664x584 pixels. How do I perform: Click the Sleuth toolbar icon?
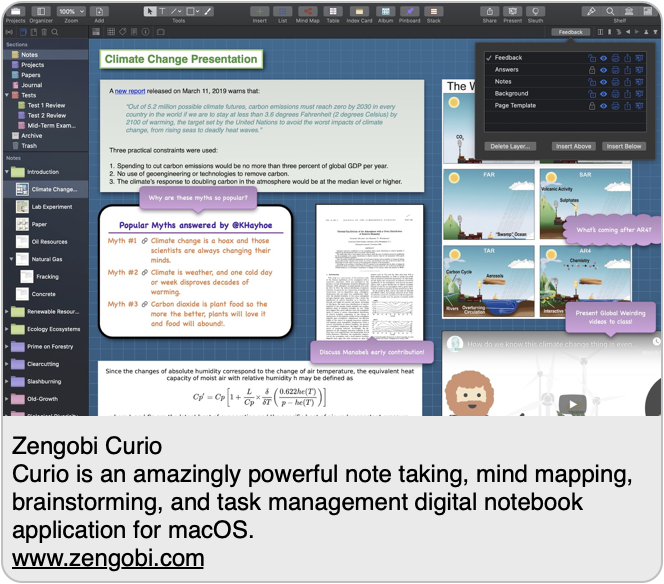pos(536,12)
